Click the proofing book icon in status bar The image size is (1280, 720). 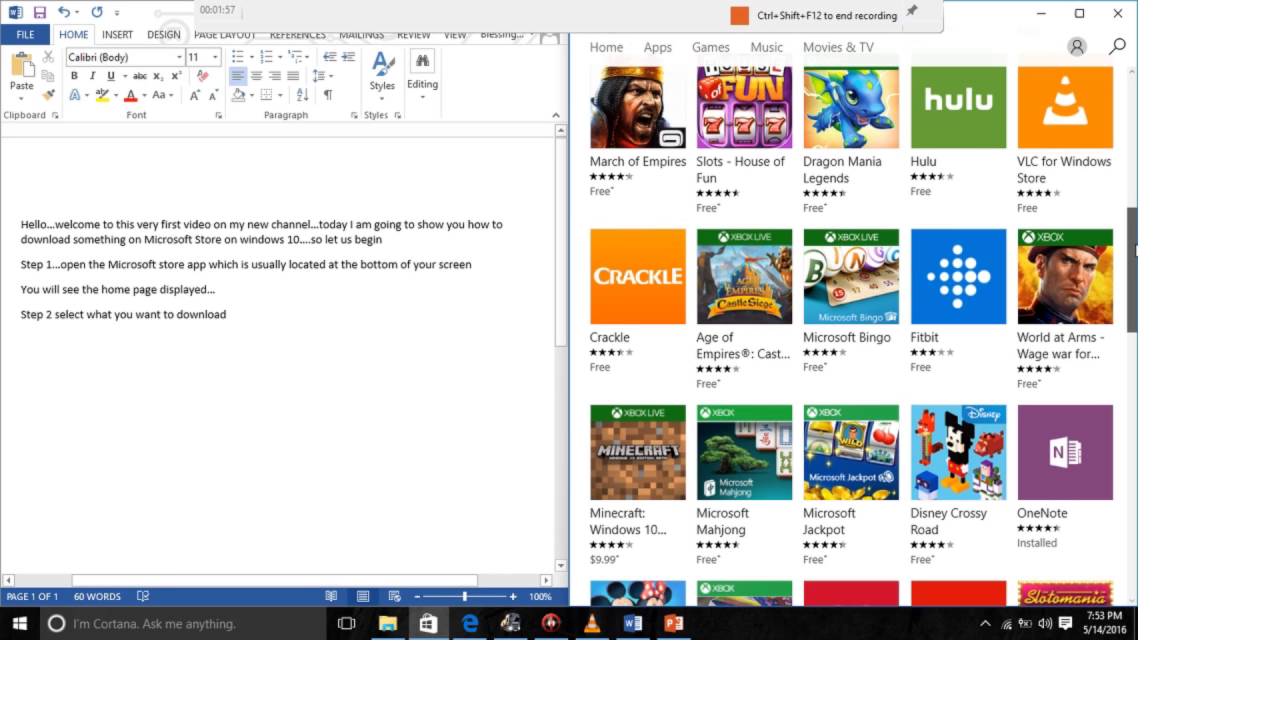click(x=143, y=596)
